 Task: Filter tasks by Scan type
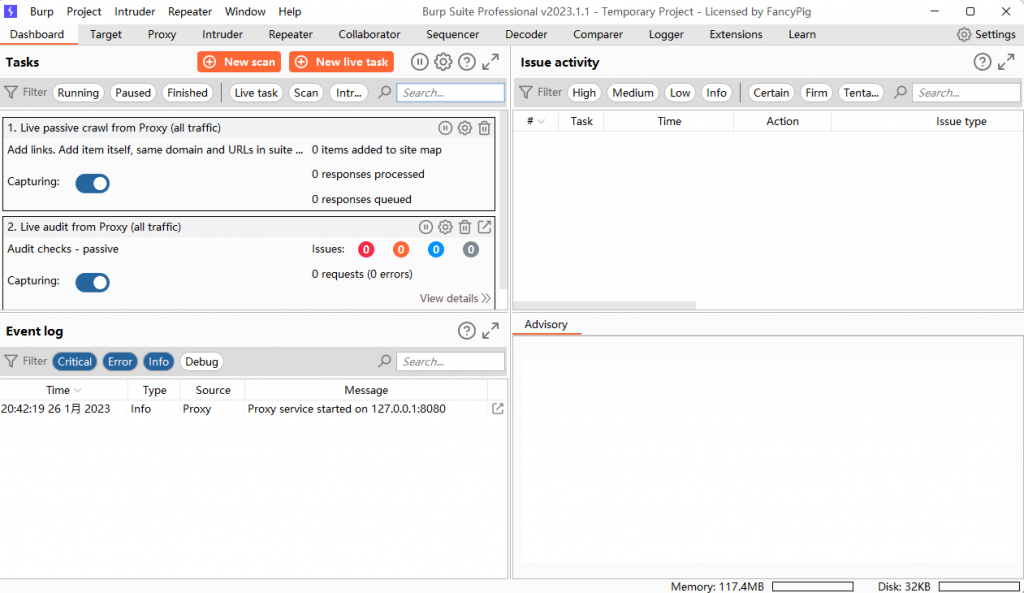[x=306, y=93]
